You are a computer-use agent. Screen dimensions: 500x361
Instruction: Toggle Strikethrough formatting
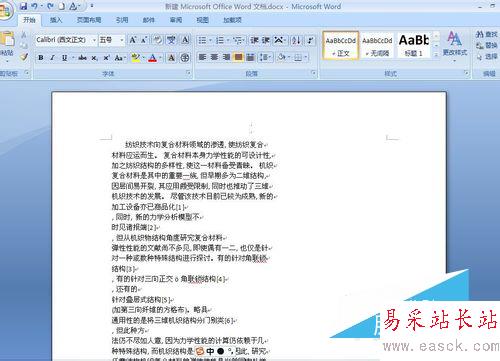tap(82, 58)
